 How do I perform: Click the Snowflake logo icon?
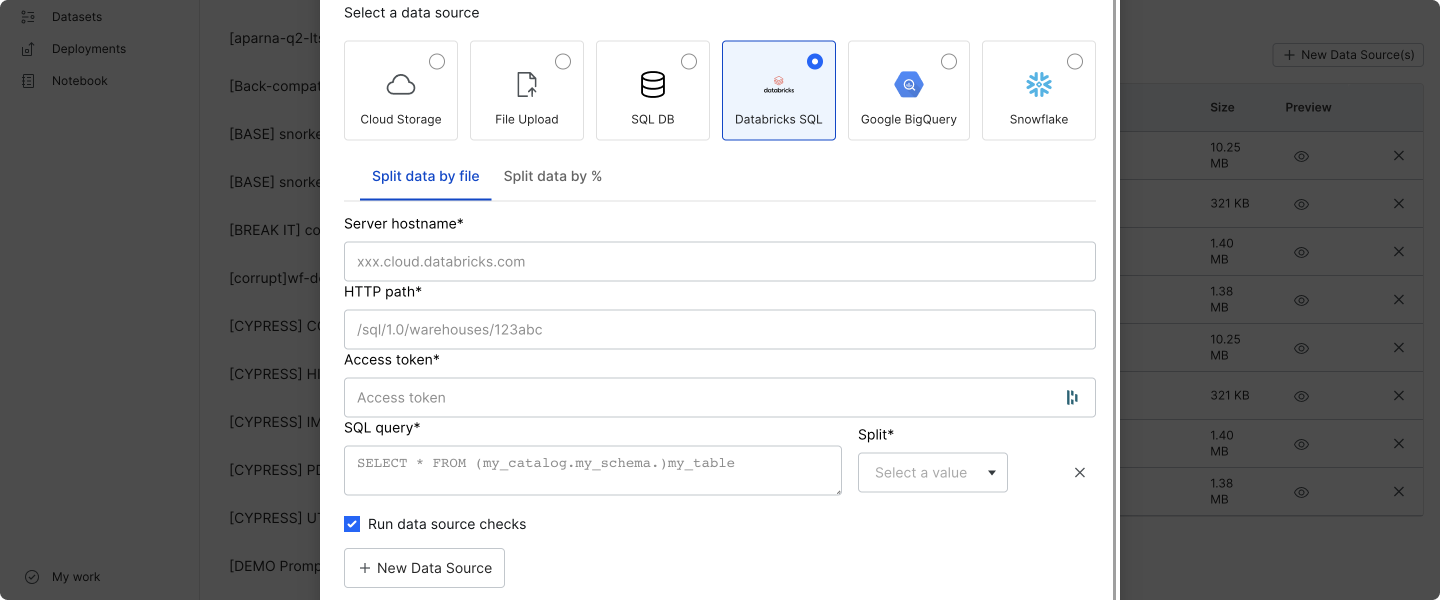tap(1039, 85)
